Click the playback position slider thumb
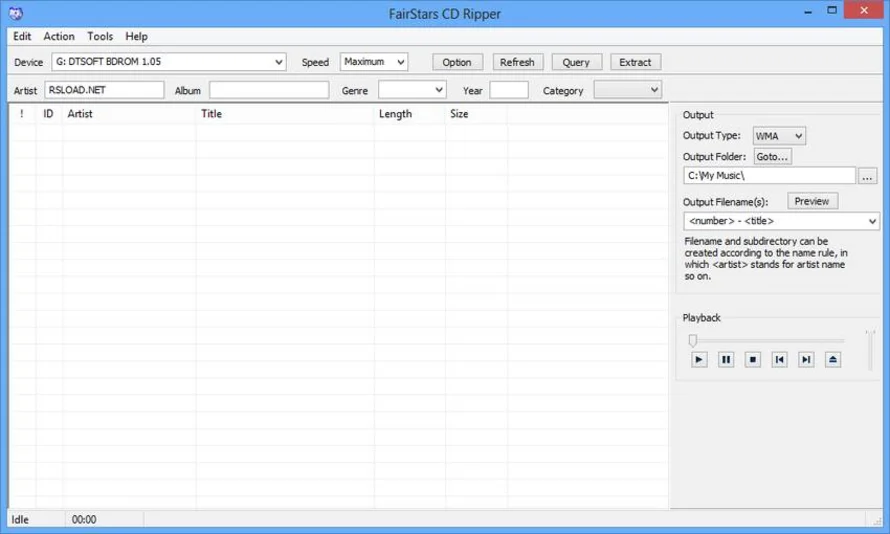890x534 pixels. coord(692,340)
